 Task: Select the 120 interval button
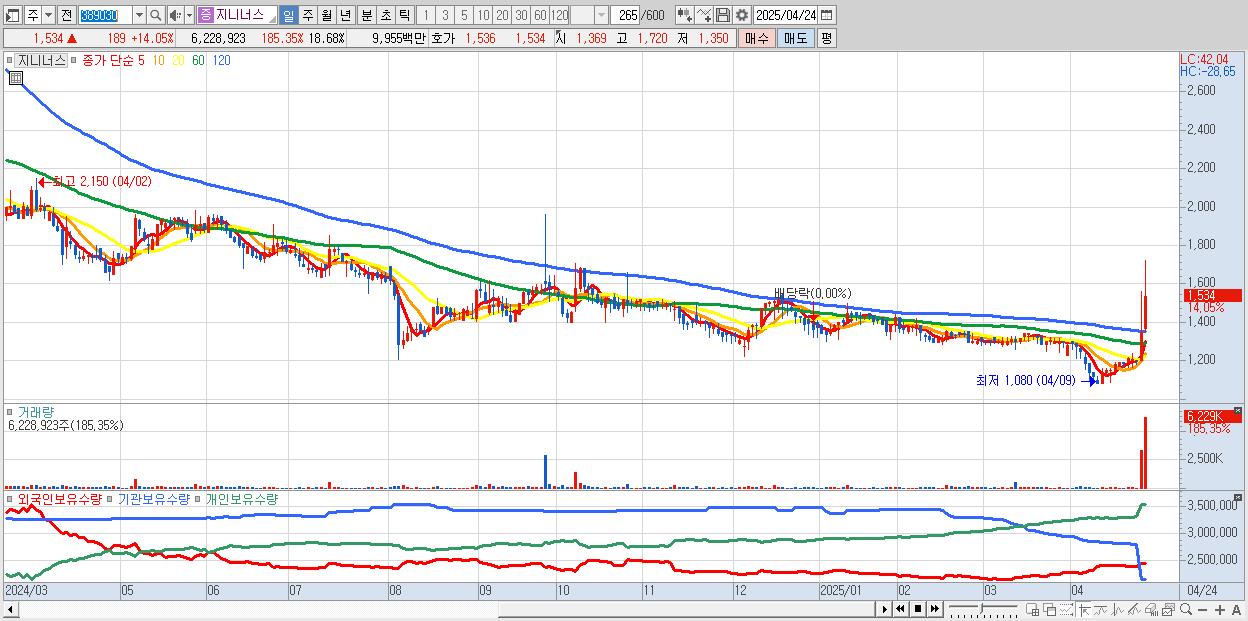(x=559, y=15)
